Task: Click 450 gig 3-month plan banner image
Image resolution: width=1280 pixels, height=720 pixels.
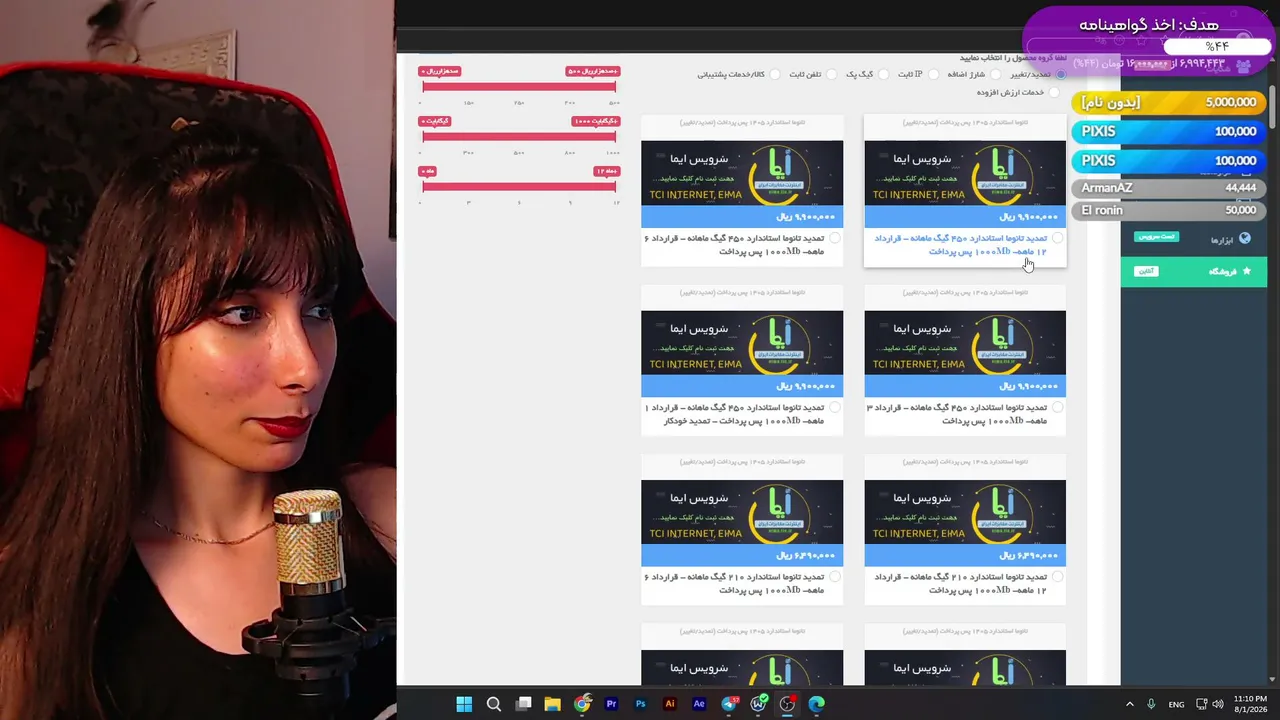Action: tap(965, 343)
